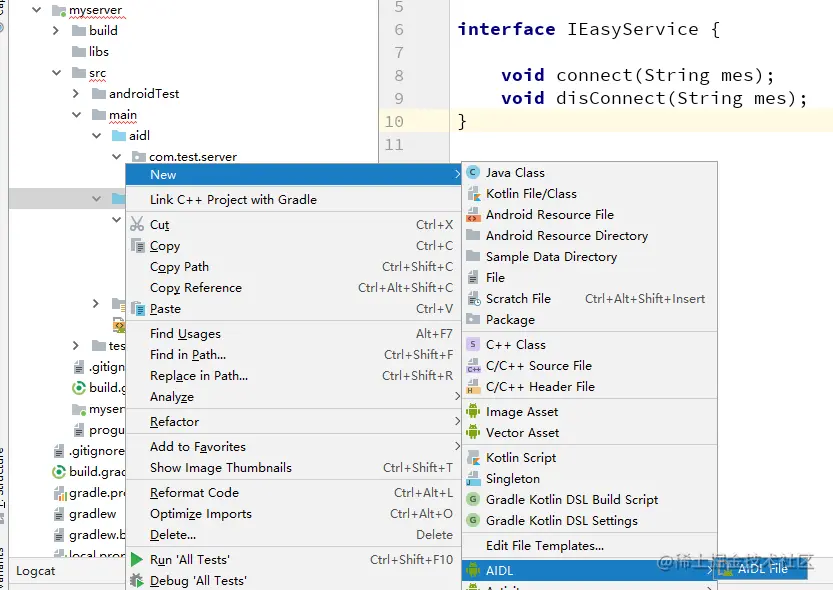Screen dimensions: 833x590
Task: Click the Android Resource File icon
Action: (473, 215)
